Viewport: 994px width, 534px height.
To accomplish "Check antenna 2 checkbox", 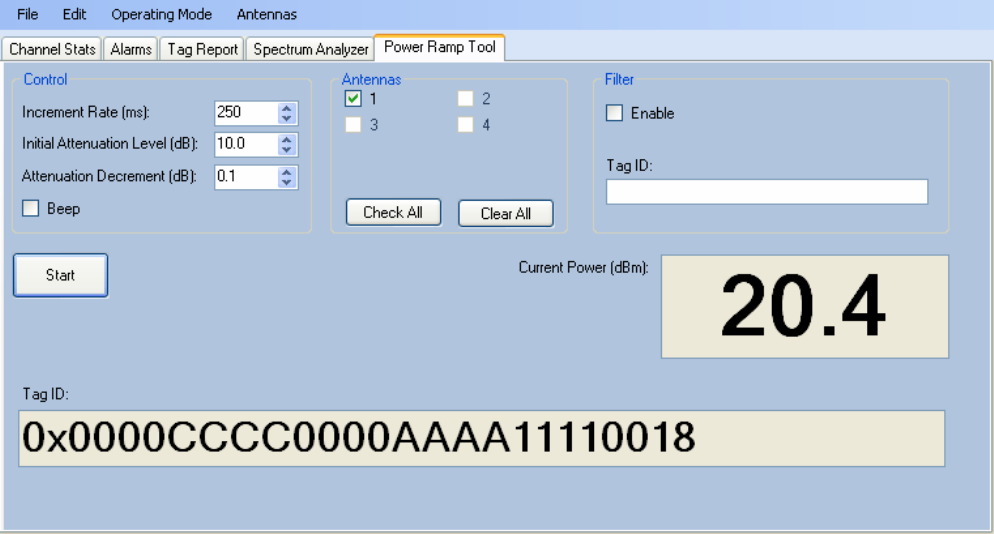I will point(465,98).
